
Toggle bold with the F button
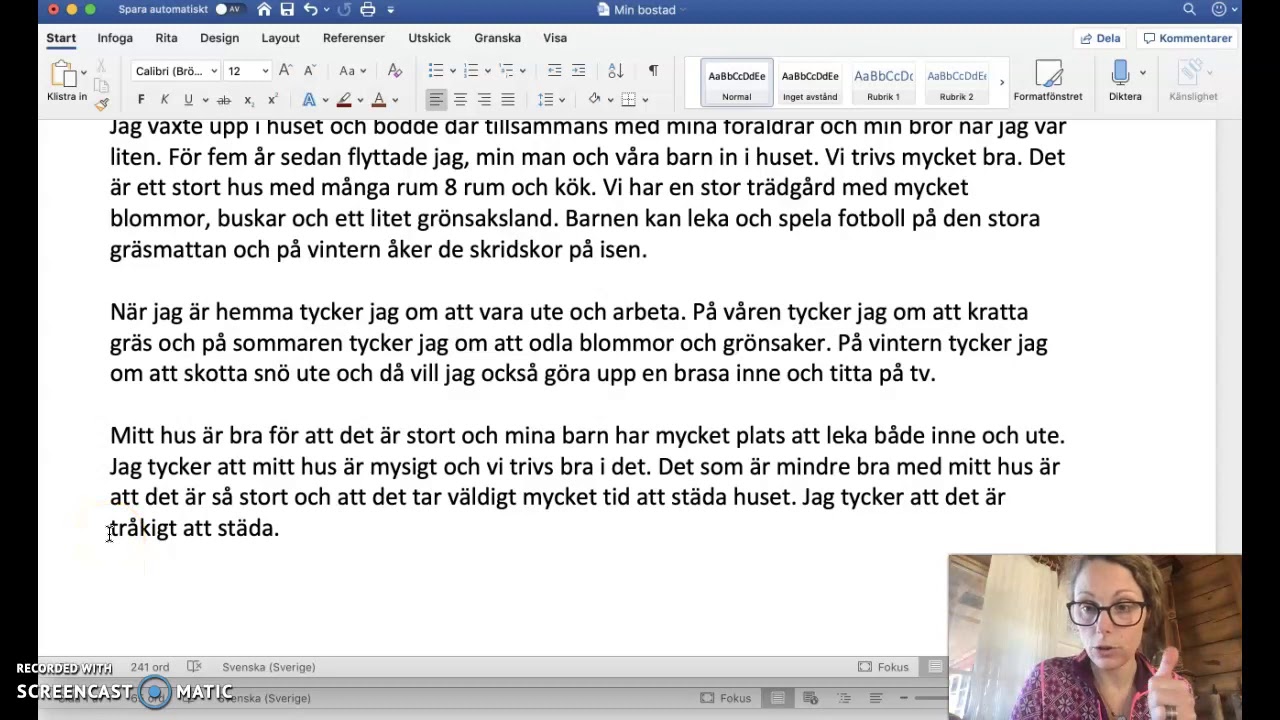point(141,100)
